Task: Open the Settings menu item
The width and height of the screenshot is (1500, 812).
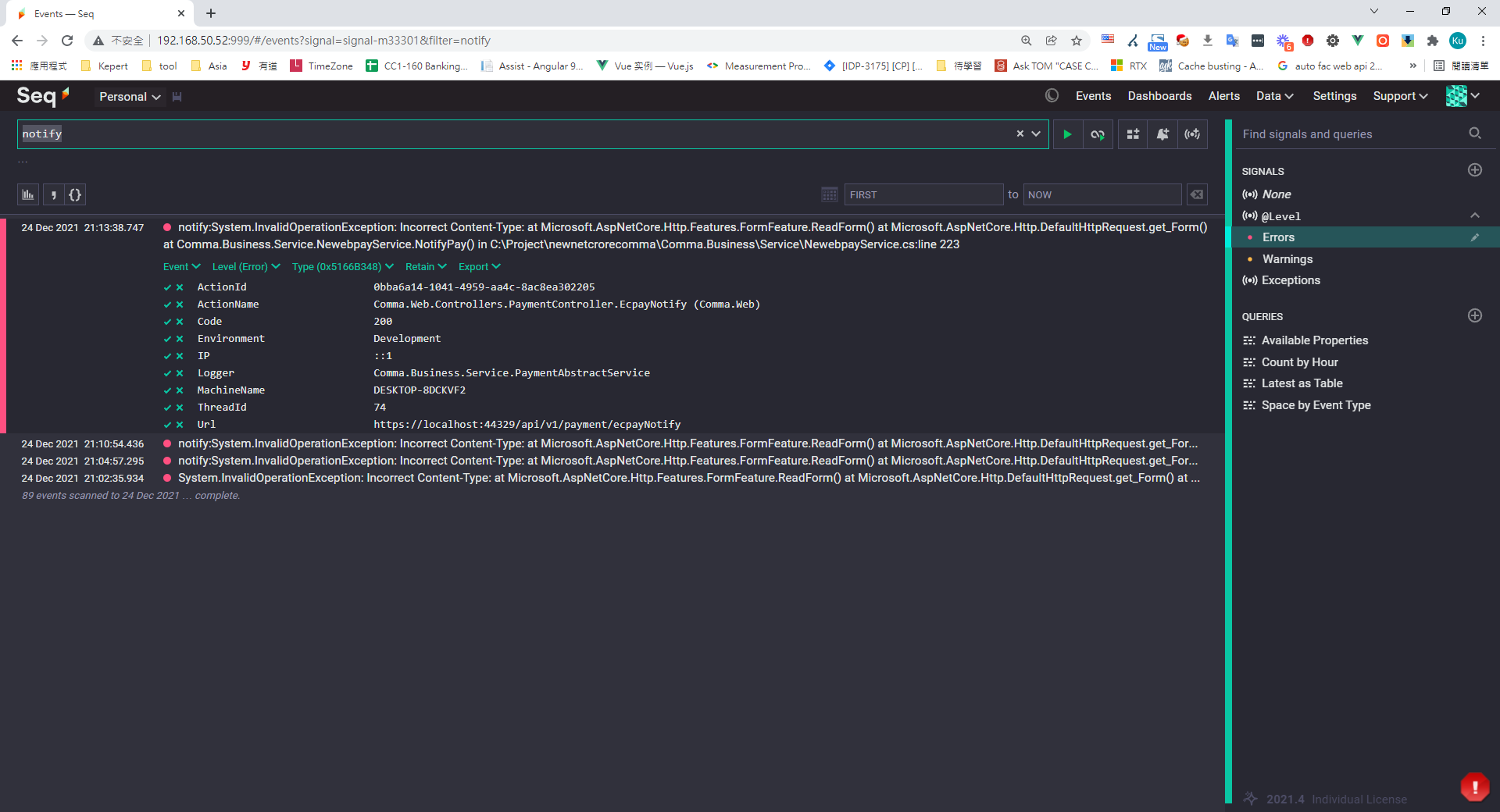Action: click(x=1334, y=96)
